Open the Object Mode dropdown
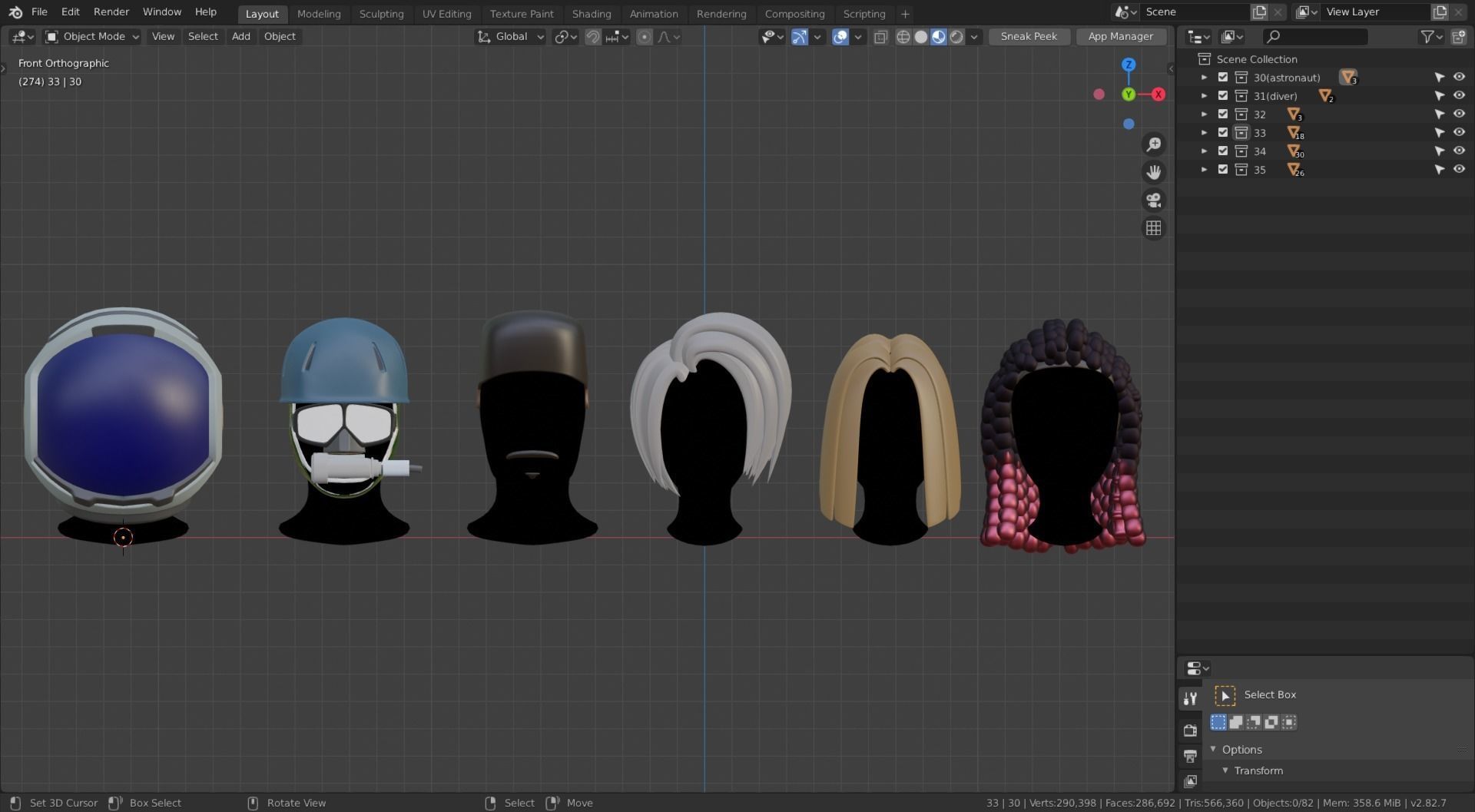1475x812 pixels. 91,37
